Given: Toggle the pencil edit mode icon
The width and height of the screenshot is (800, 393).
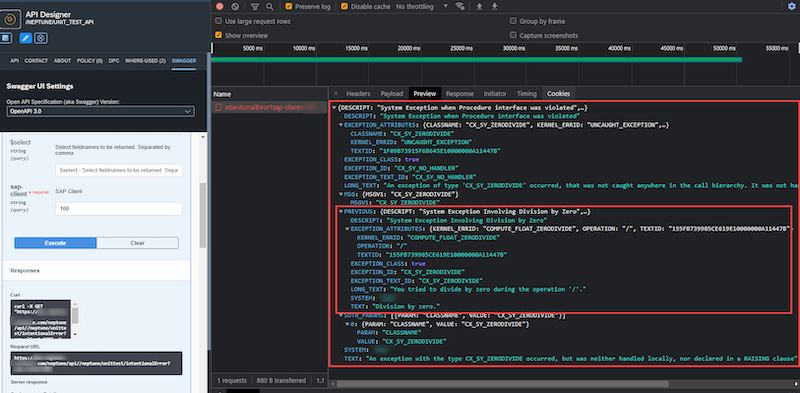Looking at the screenshot, I should pyautogui.click(x=26, y=38).
